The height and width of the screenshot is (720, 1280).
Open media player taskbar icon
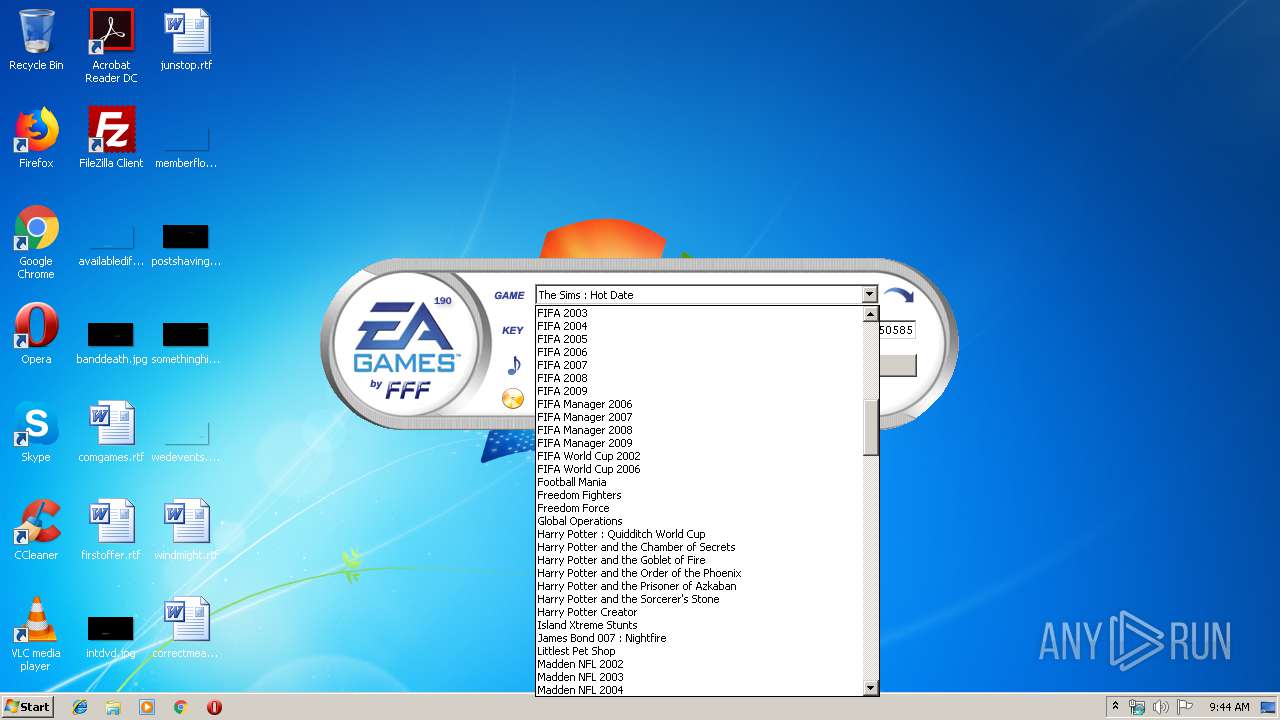click(147, 707)
